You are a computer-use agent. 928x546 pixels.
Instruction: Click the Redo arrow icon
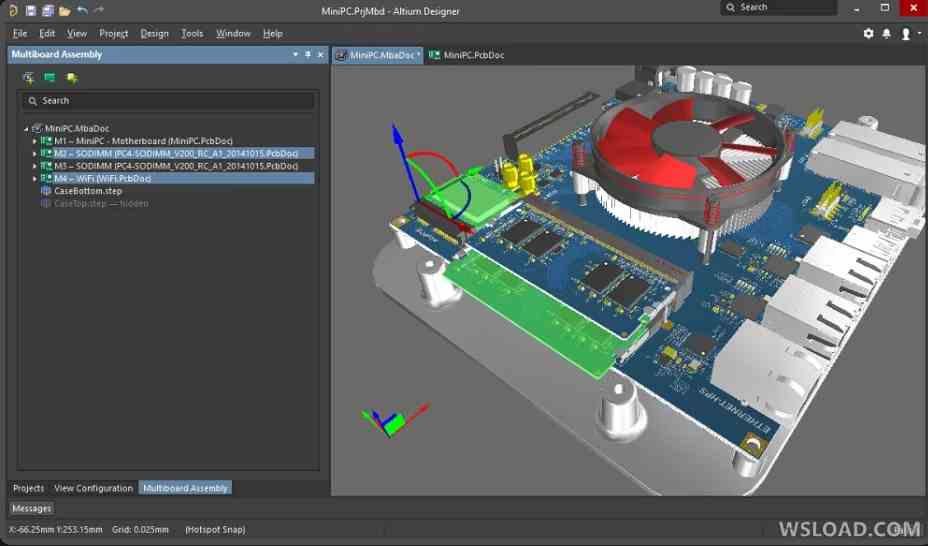click(x=99, y=10)
